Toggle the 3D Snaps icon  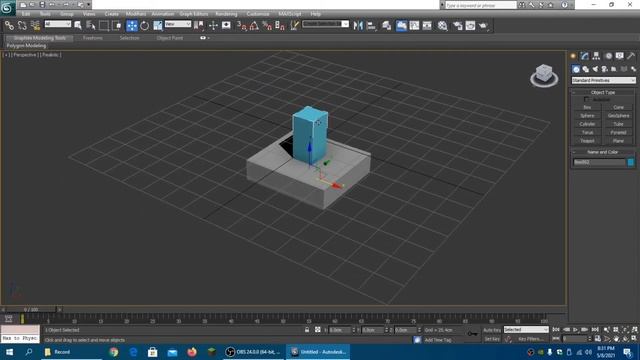pyautogui.click(x=242, y=26)
